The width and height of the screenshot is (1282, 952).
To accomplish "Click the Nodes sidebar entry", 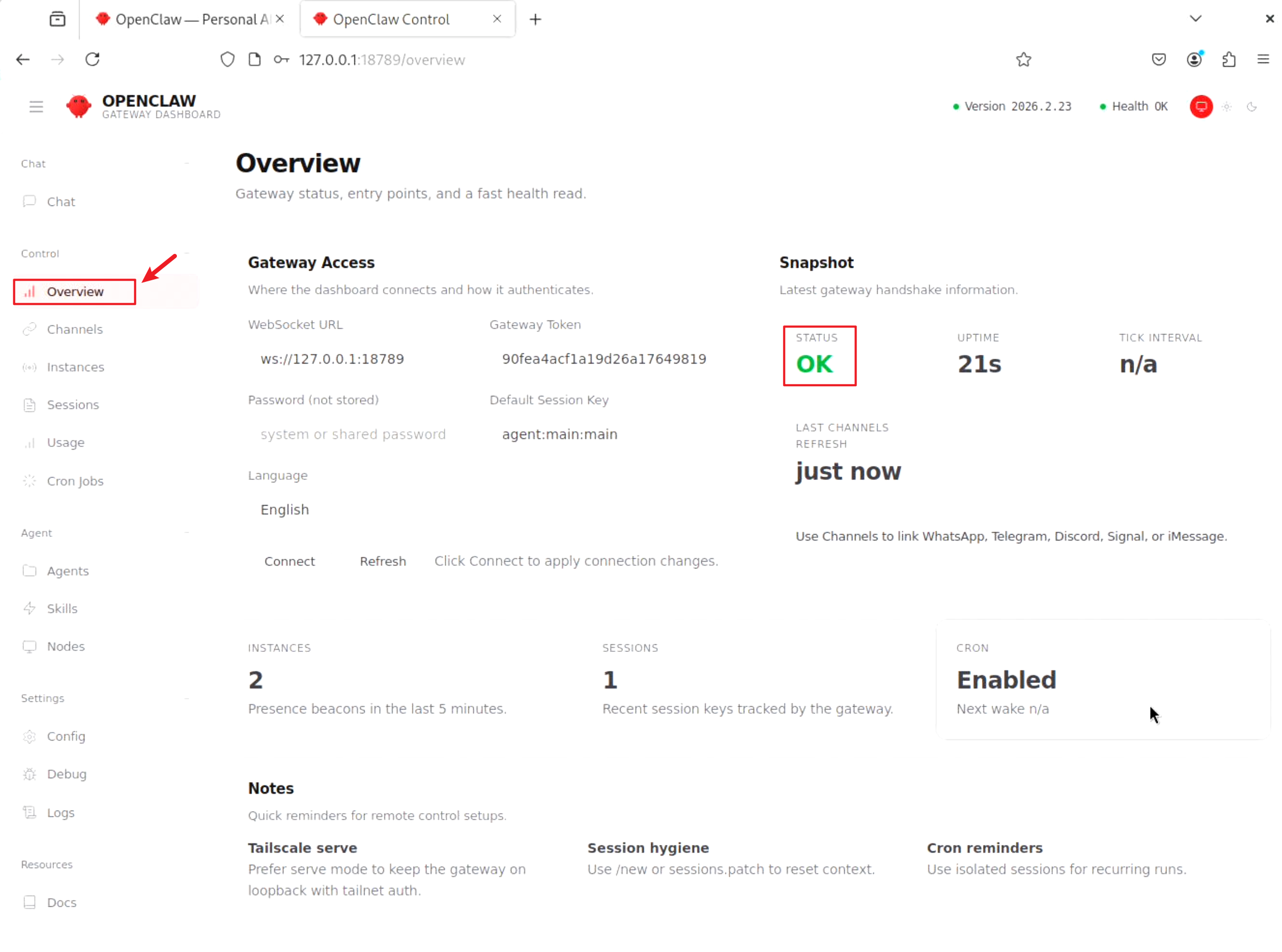I will (x=66, y=646).
